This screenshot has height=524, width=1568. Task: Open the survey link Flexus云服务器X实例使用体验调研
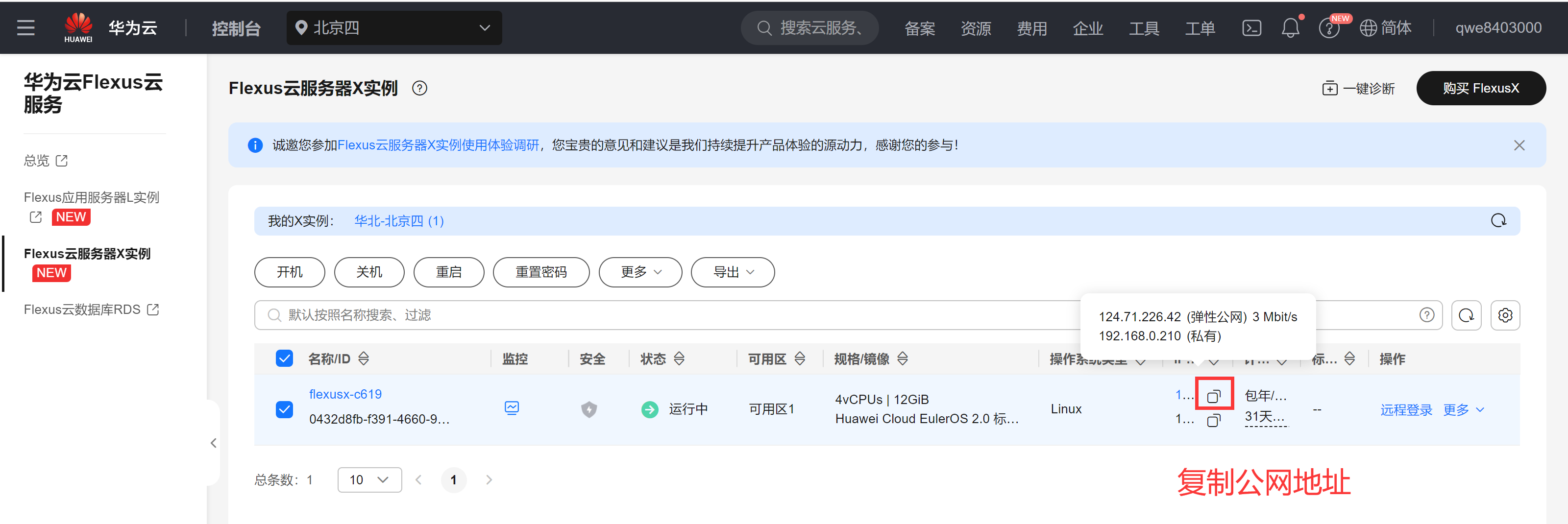tap(438, 145)
